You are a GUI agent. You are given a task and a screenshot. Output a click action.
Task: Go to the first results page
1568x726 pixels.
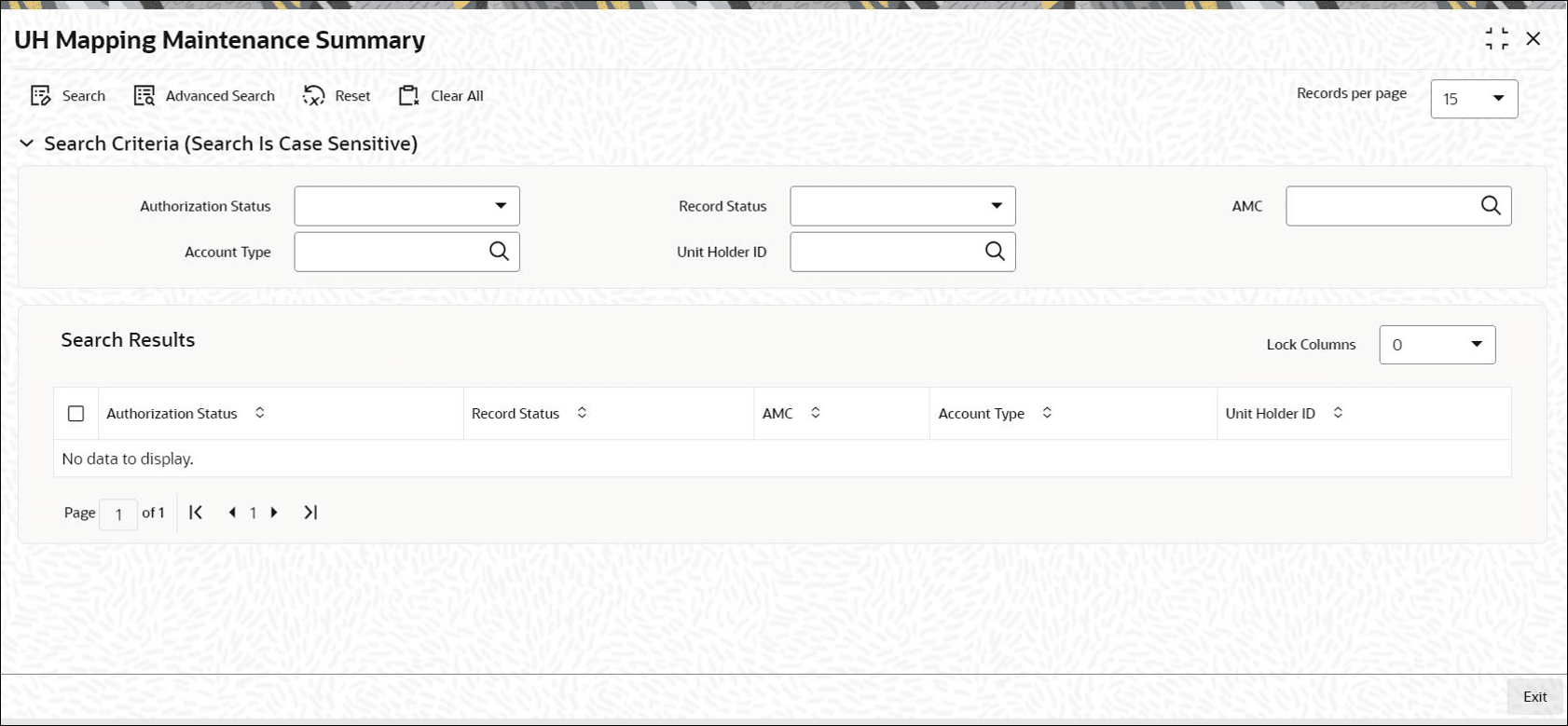click(196, 513)
